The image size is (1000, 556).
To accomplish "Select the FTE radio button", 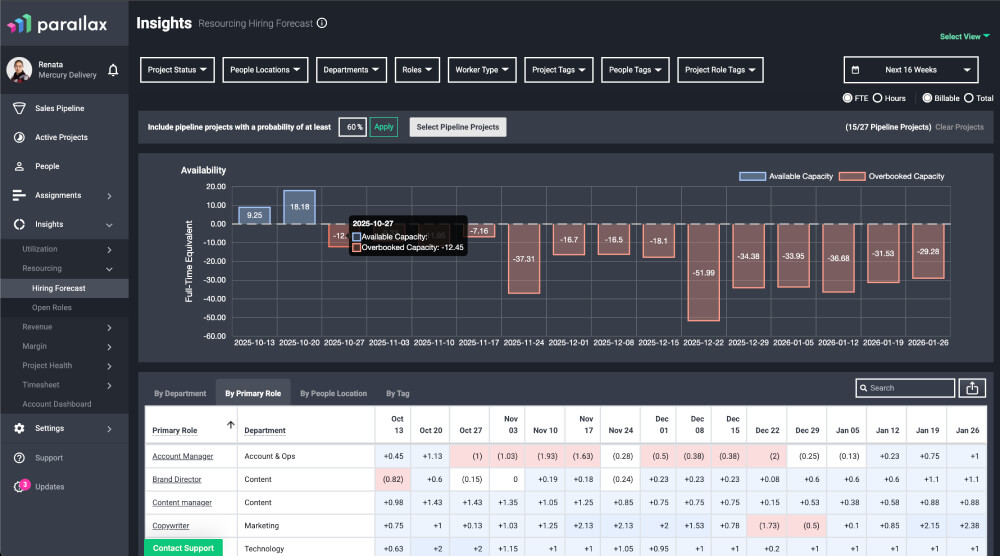I will click(848, 98).
